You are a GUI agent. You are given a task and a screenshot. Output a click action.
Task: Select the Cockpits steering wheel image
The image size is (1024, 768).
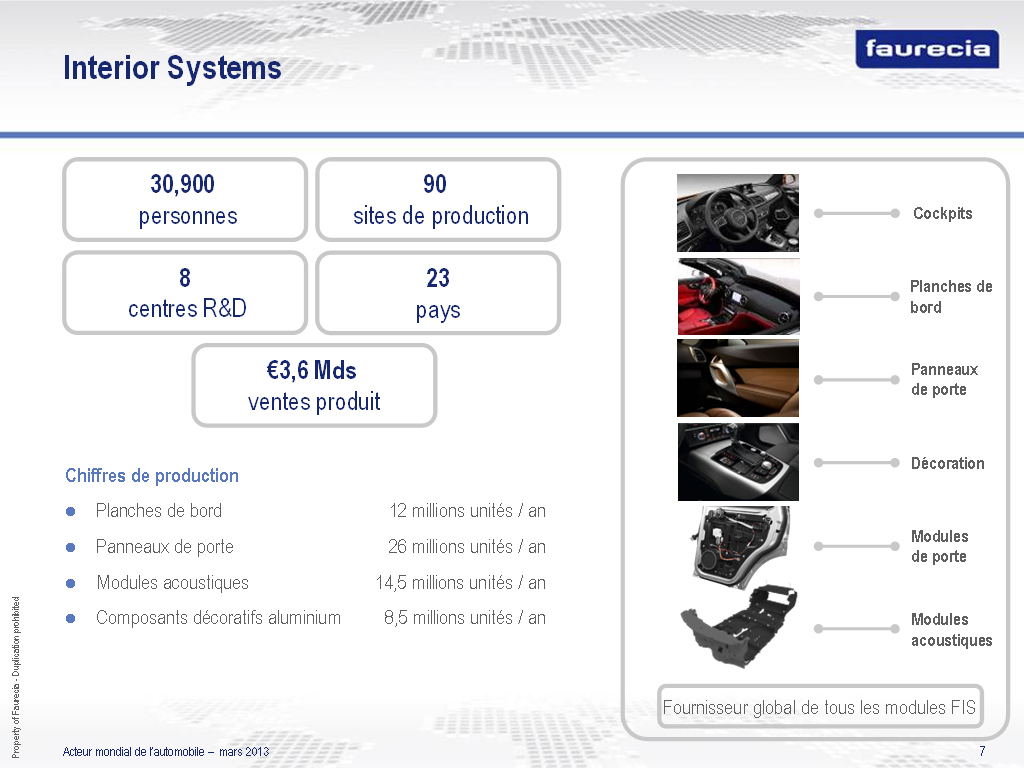737,213
